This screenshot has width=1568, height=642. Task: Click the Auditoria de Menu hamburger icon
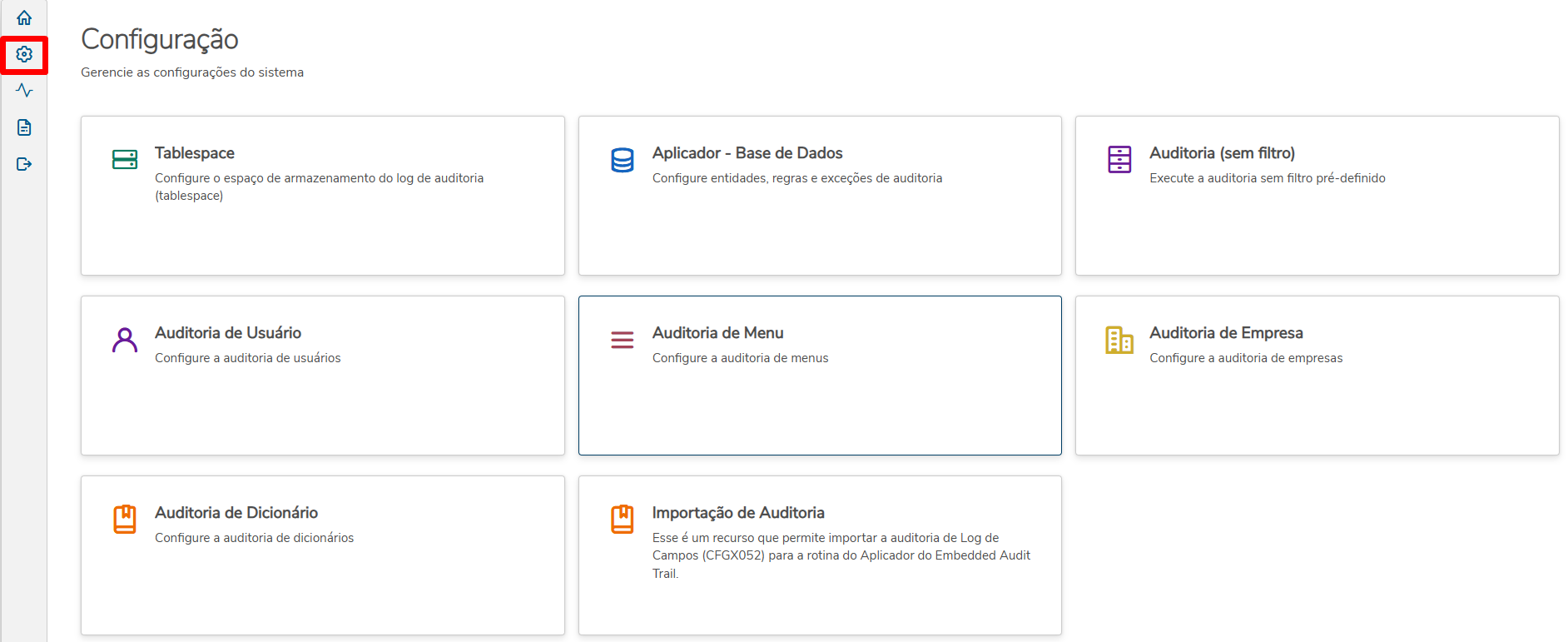pyautogui.click(x=622, y=340)
